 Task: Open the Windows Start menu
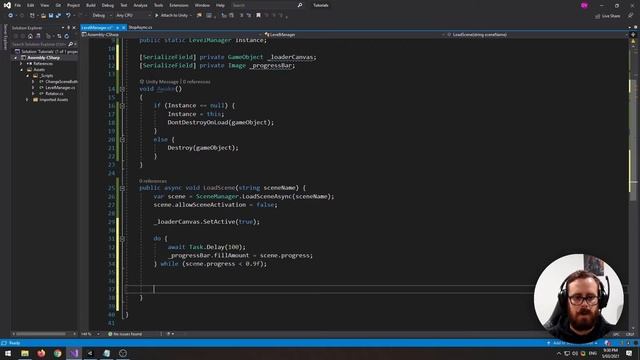(x=8, y=353)
